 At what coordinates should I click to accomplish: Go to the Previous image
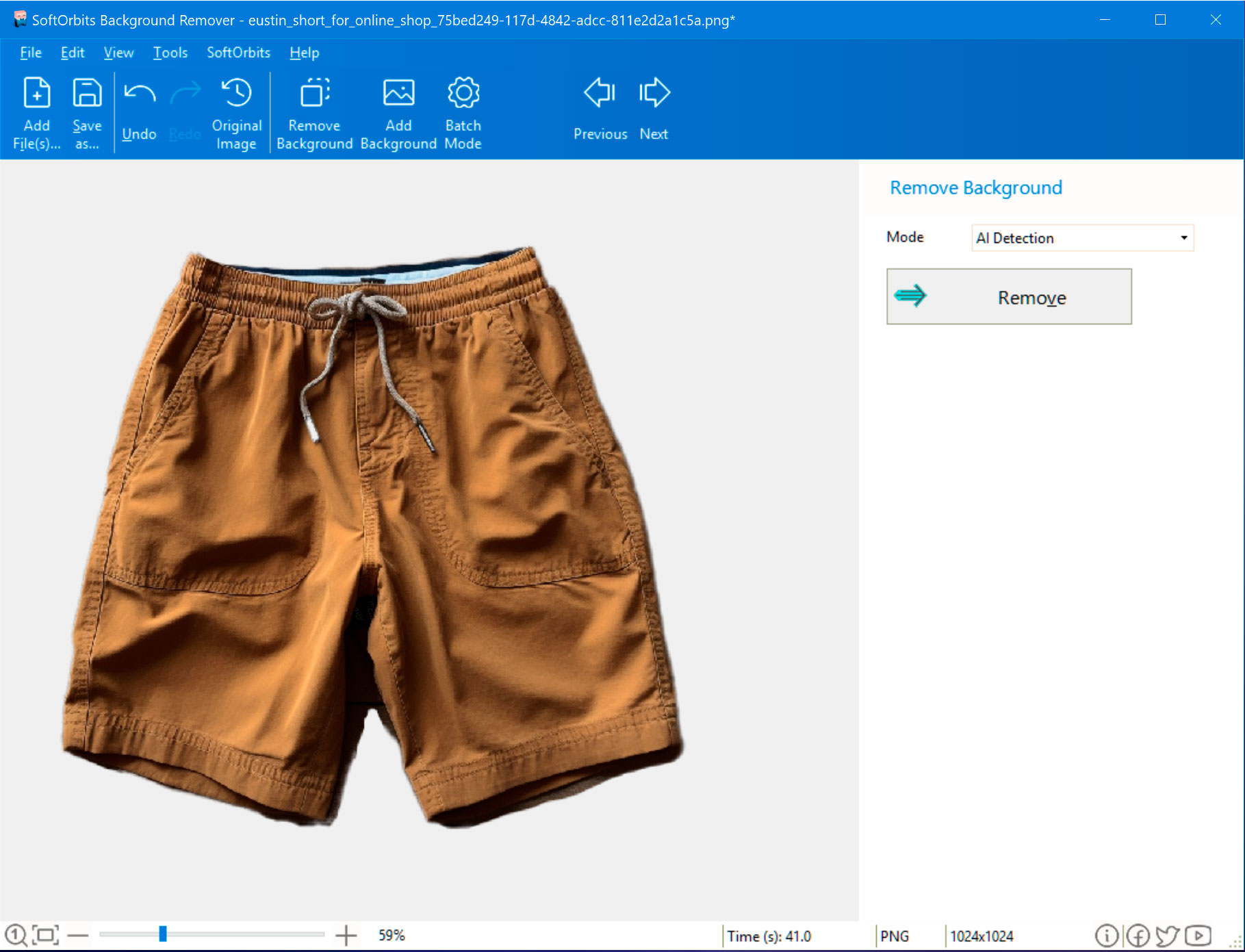(600, 108)
